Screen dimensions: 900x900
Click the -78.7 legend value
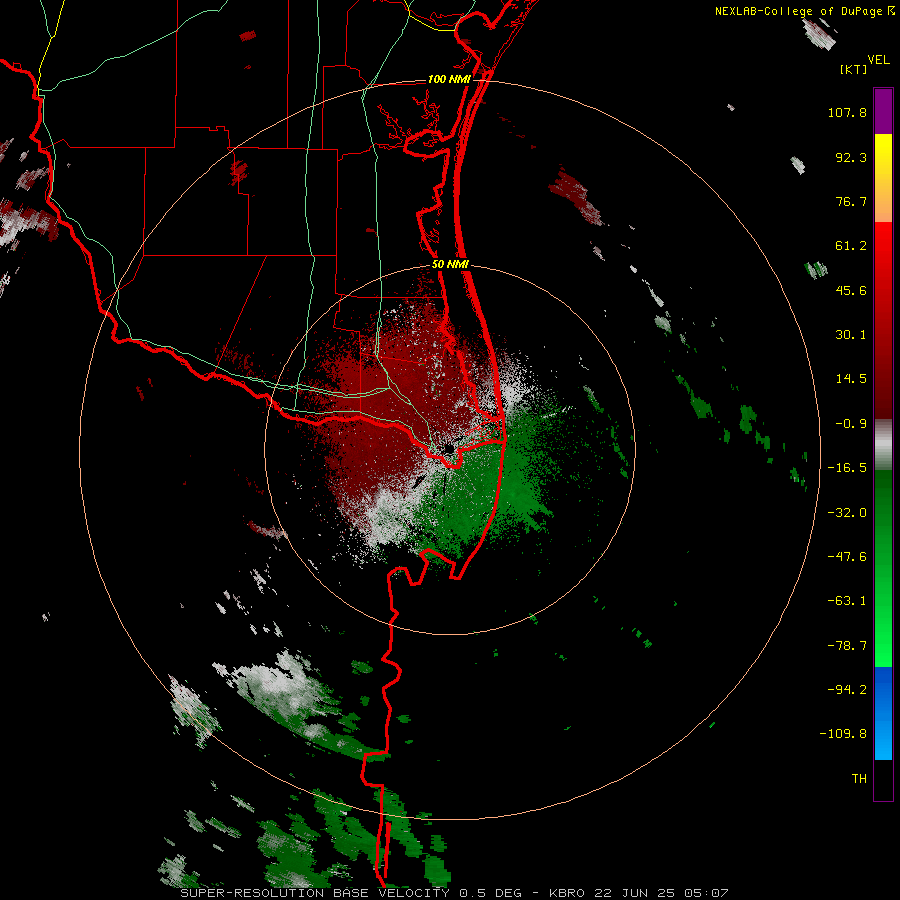point(847,646)
